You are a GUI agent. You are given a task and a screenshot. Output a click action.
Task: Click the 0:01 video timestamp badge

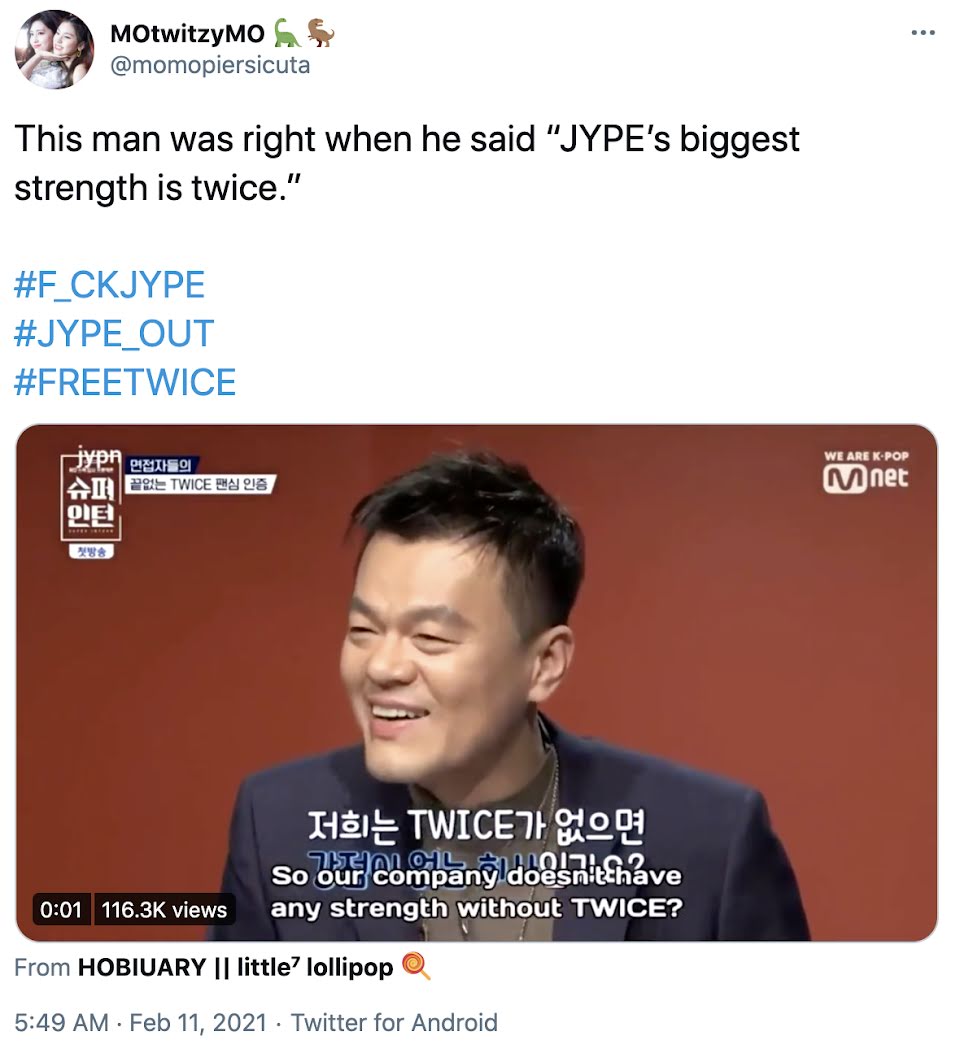[x=61, y=910]
